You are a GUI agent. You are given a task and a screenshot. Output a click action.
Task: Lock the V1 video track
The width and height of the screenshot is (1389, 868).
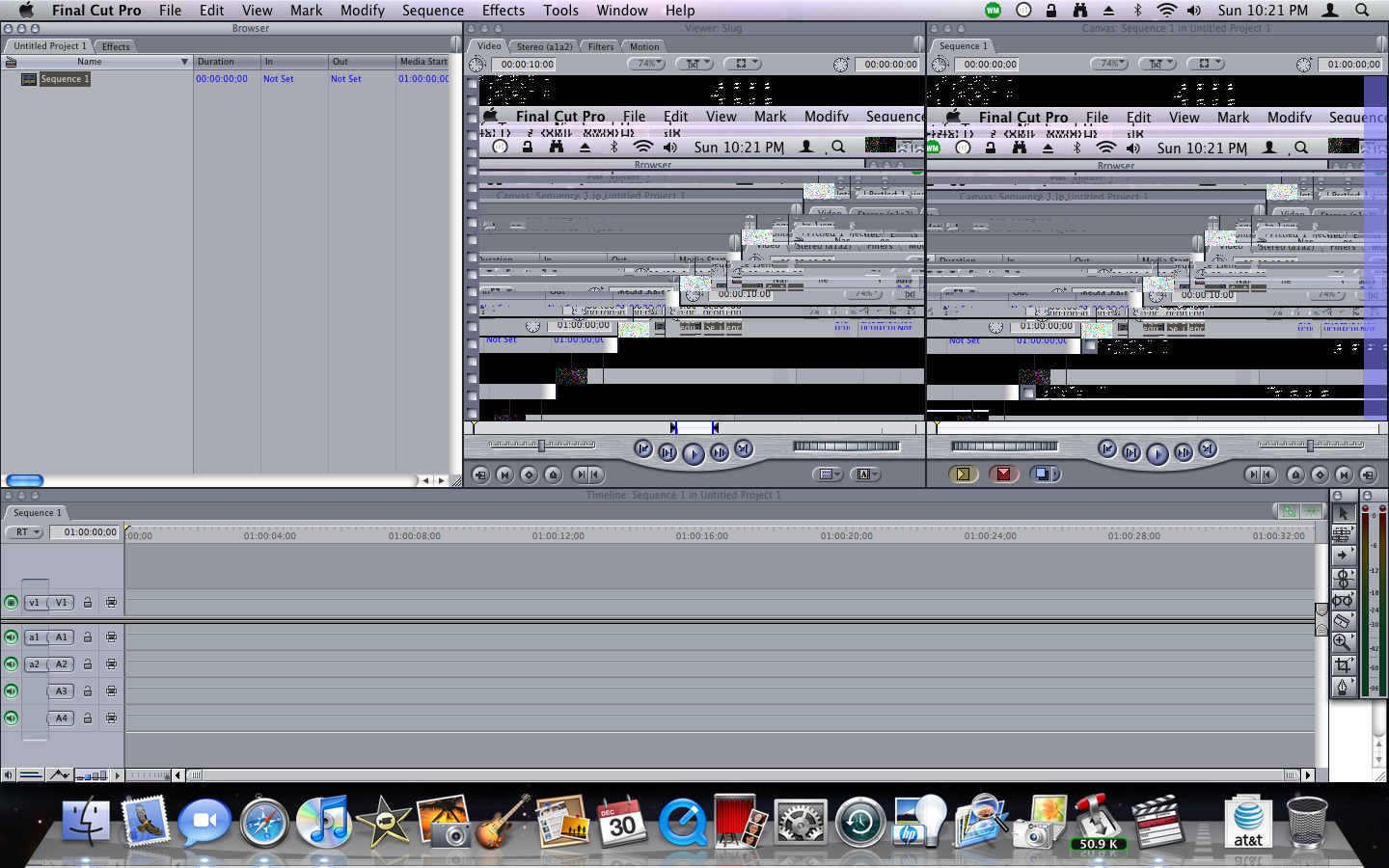(87, 603)
